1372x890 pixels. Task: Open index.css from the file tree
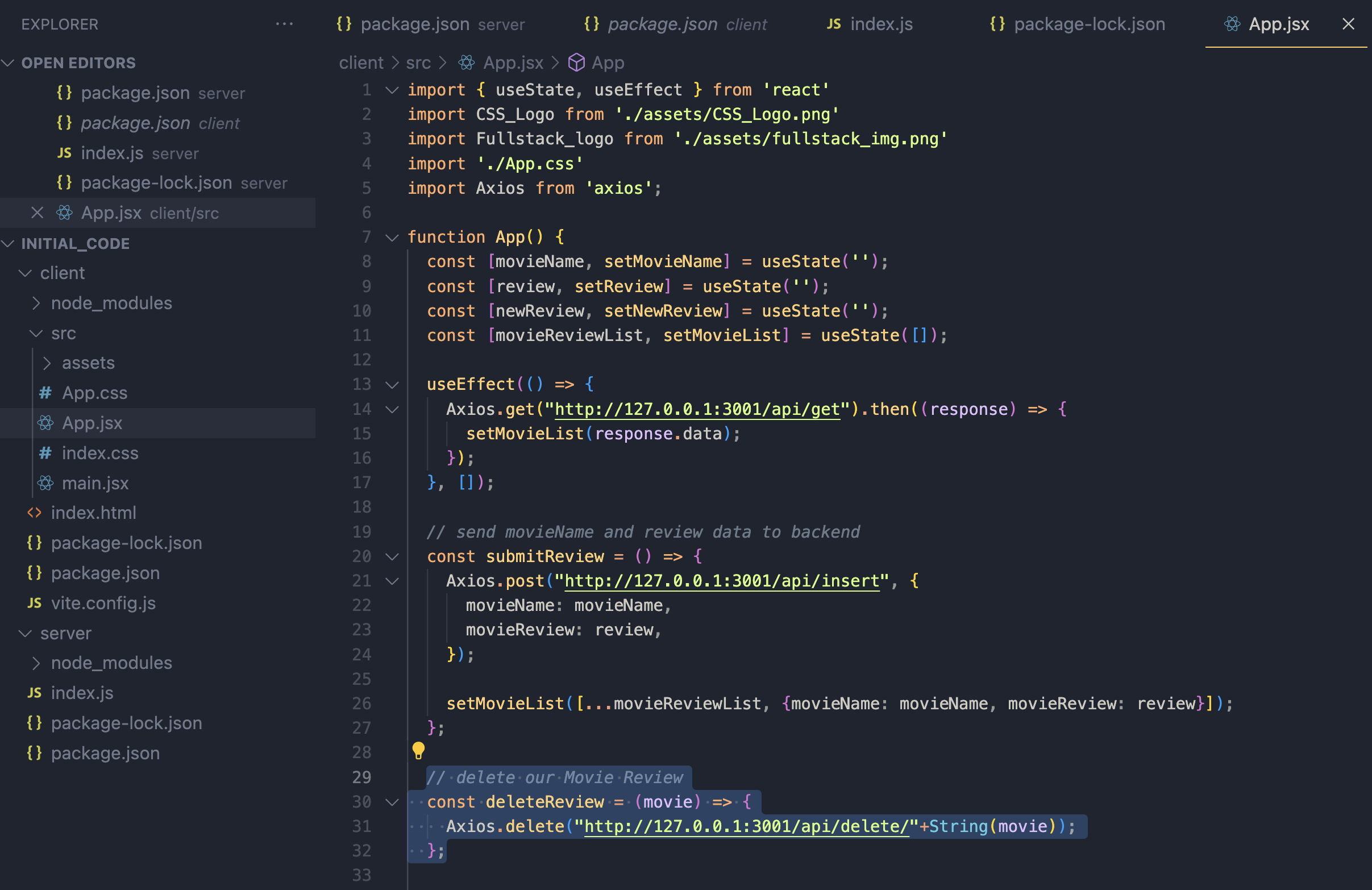point(99,453)
